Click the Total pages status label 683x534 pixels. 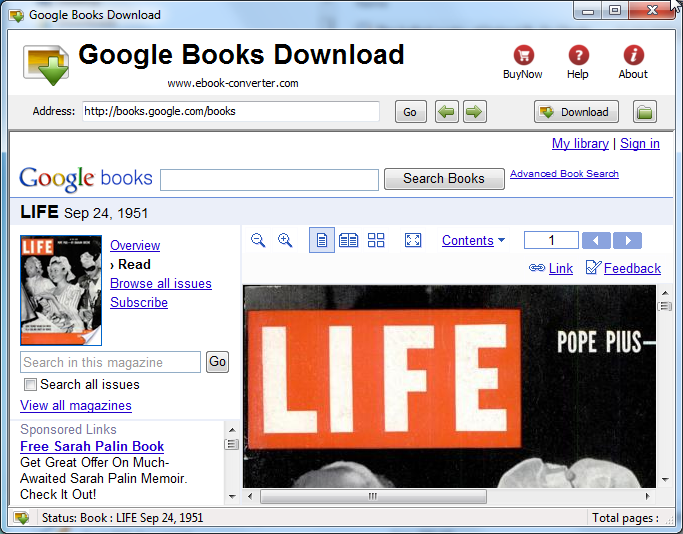coord(625,518)
